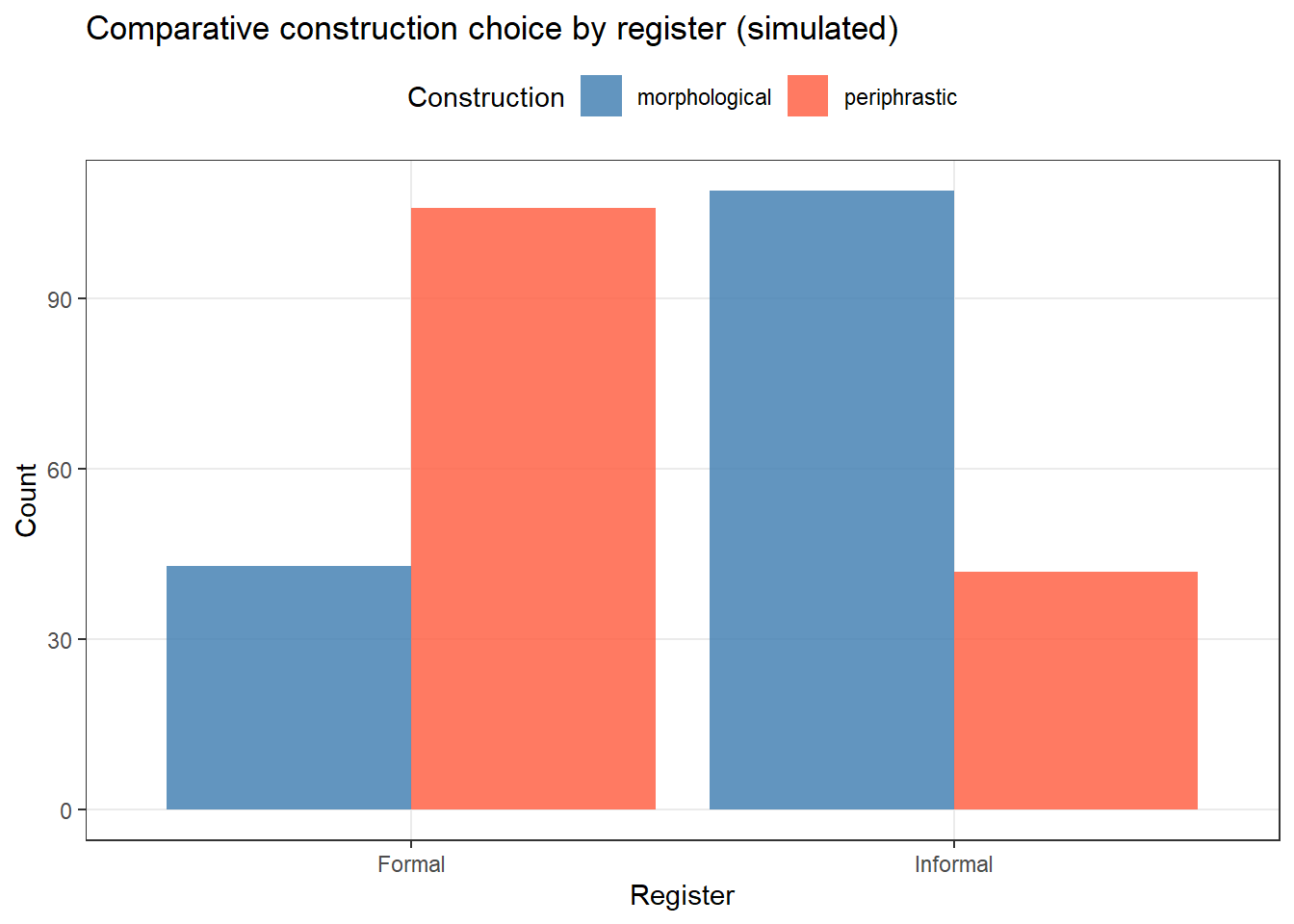Click the 'Register' x-axis title
This screenshot has width=1294, height=924.
(x=682, y=895)
